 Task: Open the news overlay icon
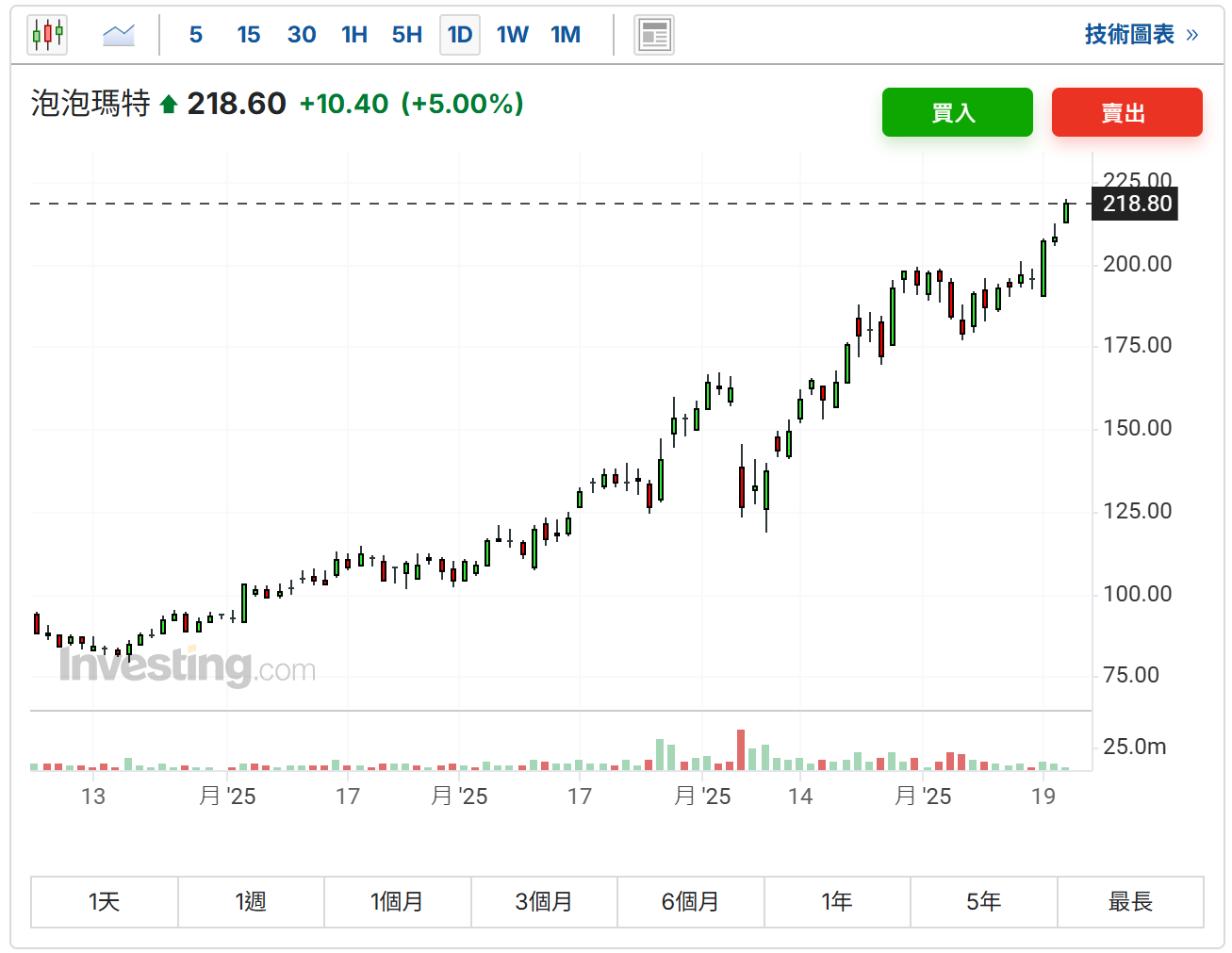[x=654, y=36]
